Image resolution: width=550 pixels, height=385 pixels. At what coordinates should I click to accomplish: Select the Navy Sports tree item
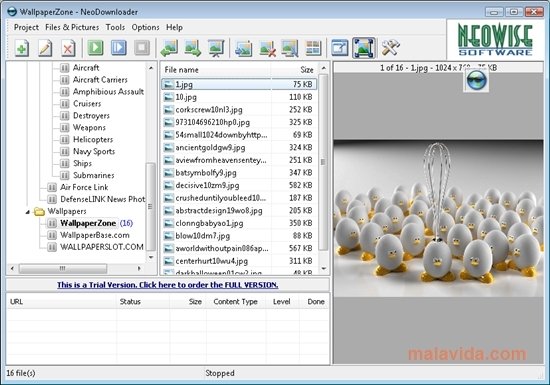[x=94, y=151]
